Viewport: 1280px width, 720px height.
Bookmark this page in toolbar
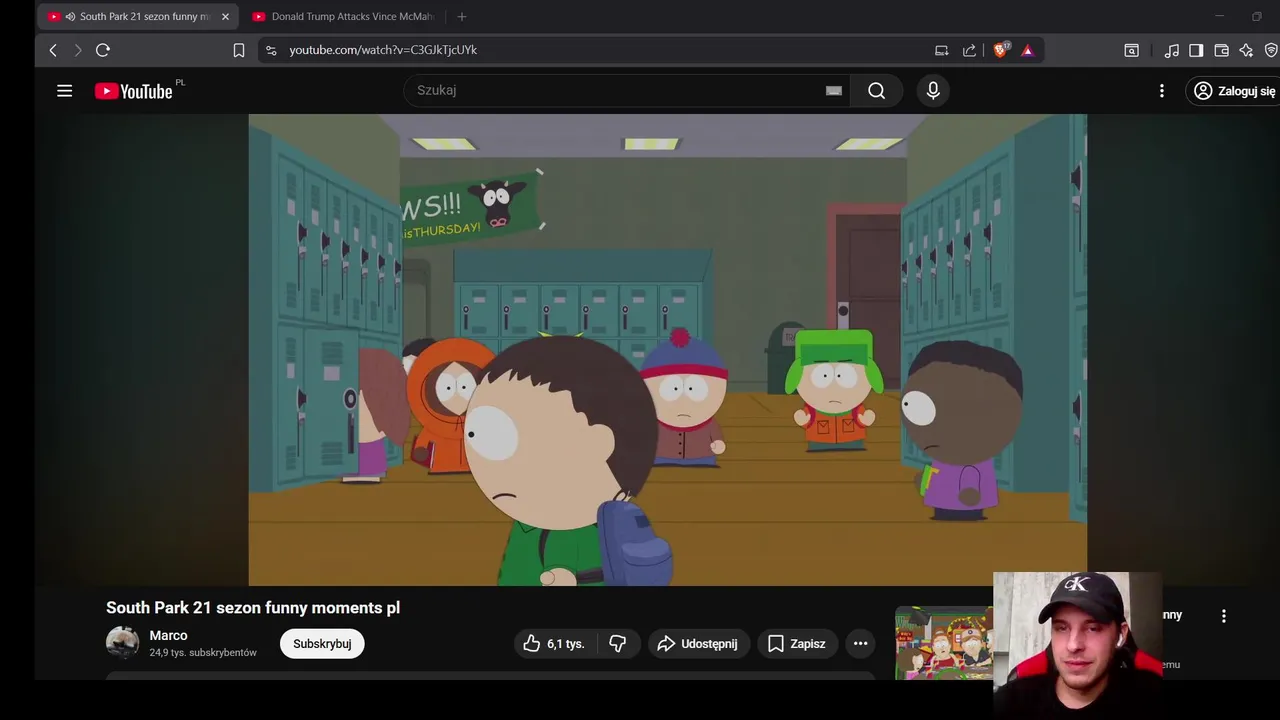tap(239, 50)
